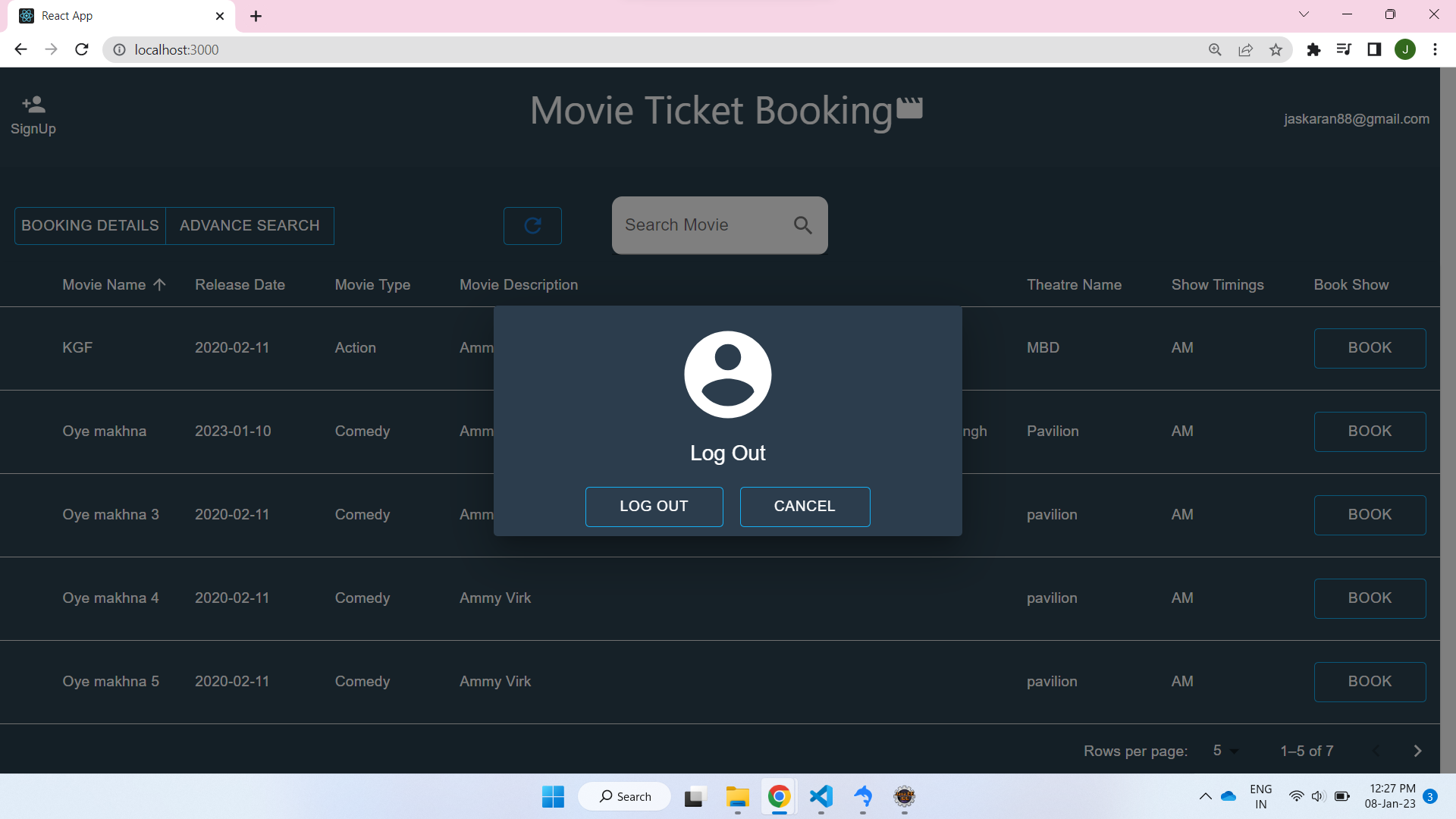Screen dimensions: 1456x819
Task: Click the browser extensions puzzle icon
Action: (x=1314, y=49)
